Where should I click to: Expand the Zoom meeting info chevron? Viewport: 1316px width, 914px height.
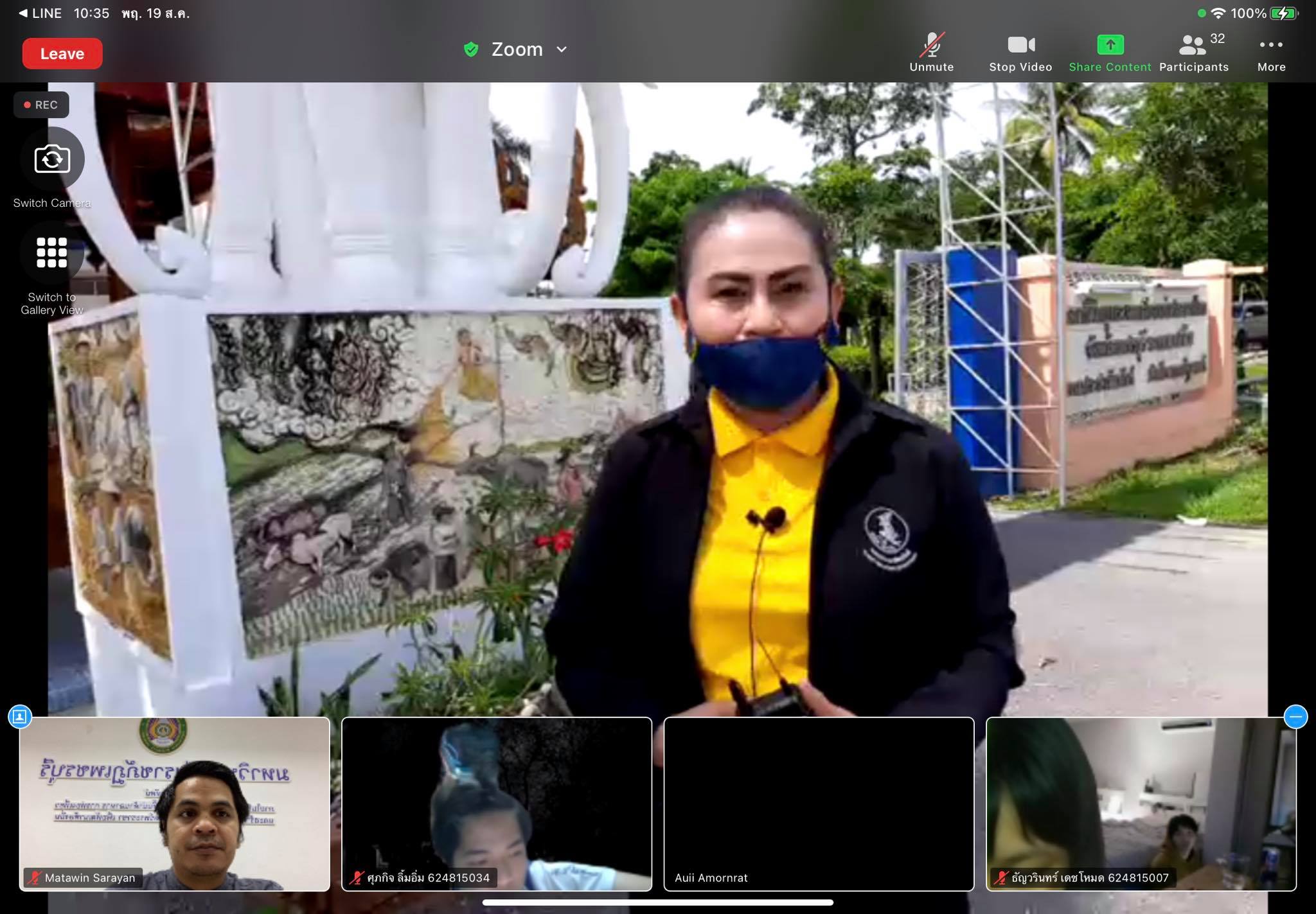point(562,49)
